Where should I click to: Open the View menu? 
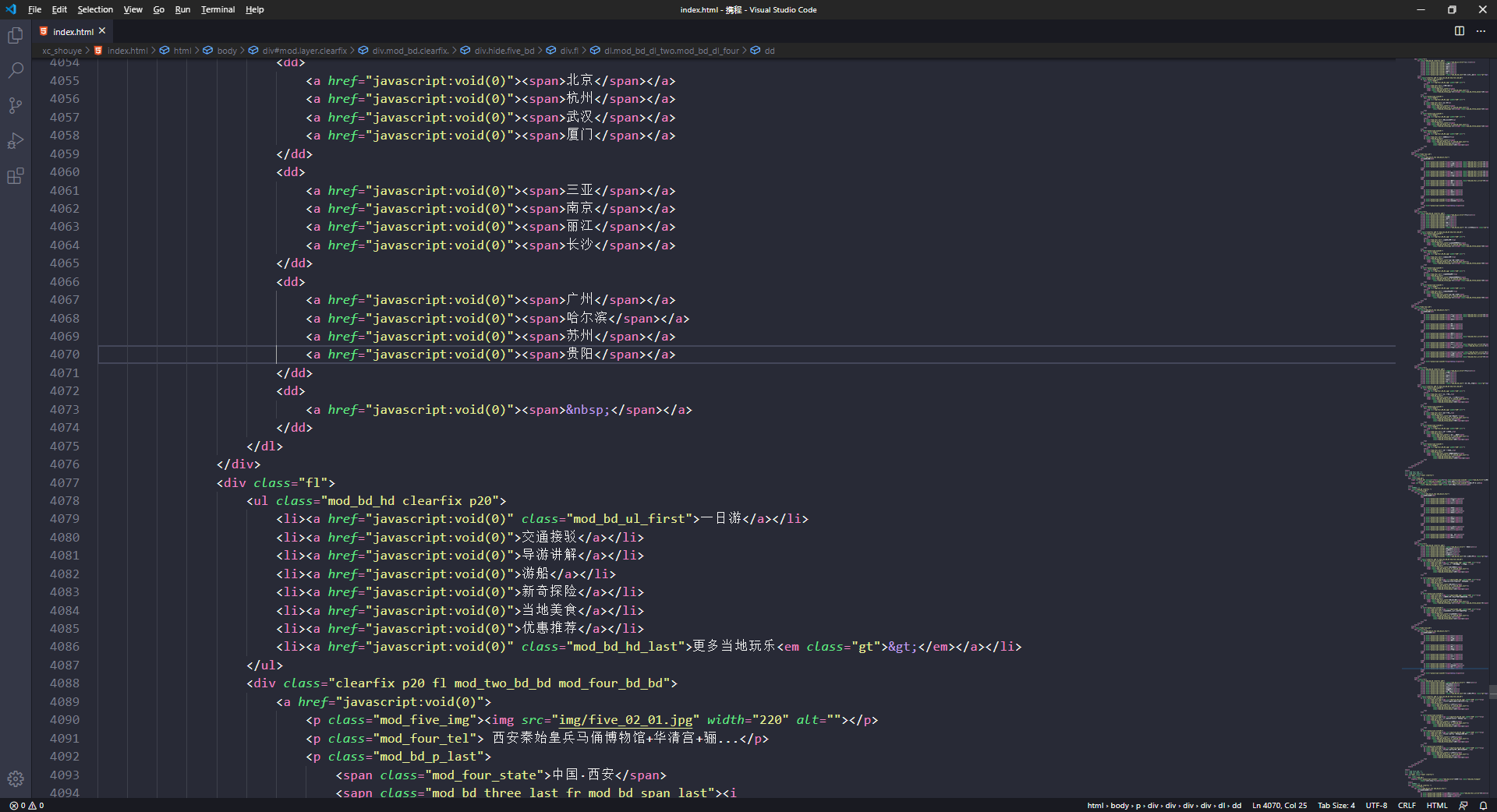point(133,9)
